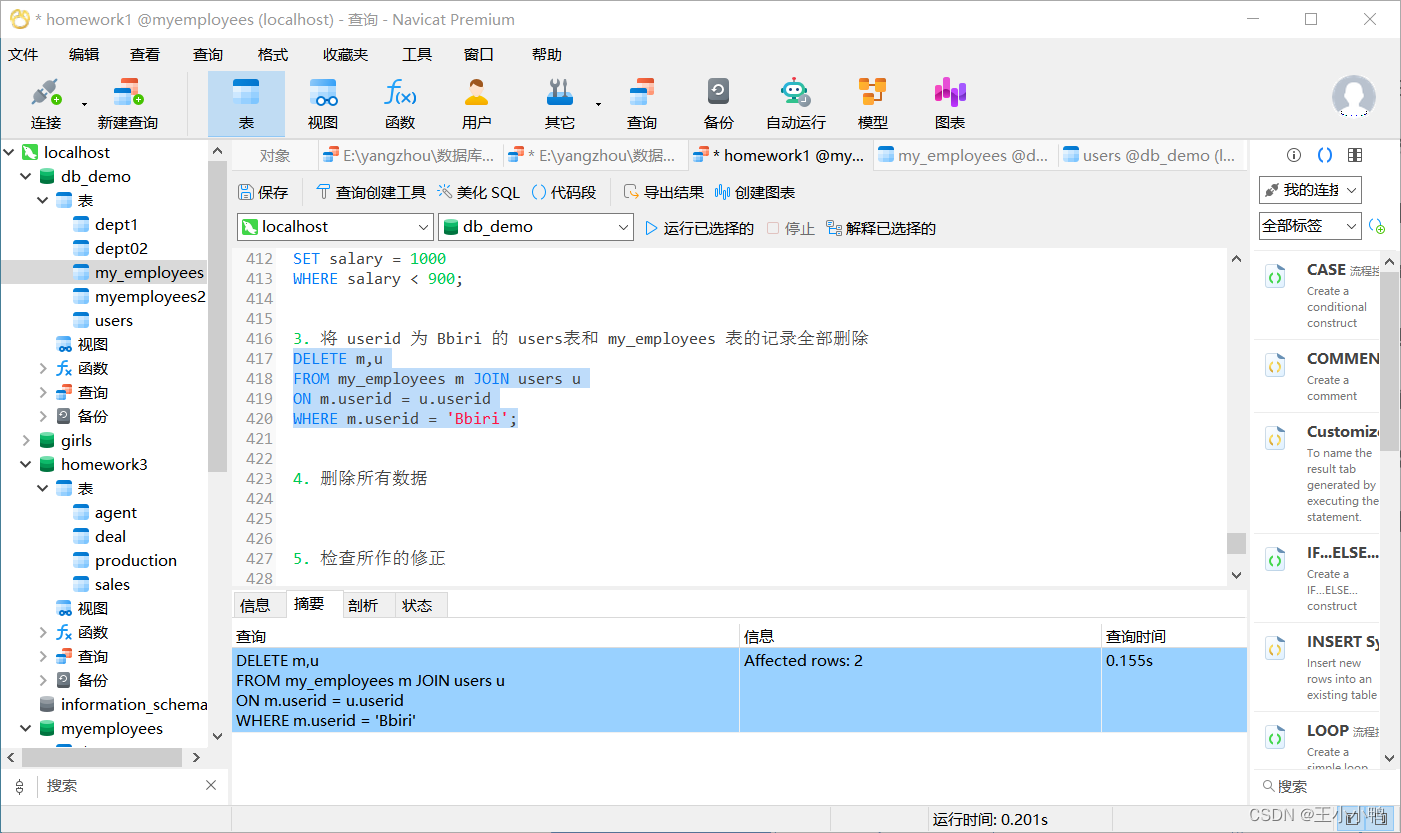The height and width of the screenshot is (833, 1401).
Task: Click the 停止 stop button
Action: (790, 228)
